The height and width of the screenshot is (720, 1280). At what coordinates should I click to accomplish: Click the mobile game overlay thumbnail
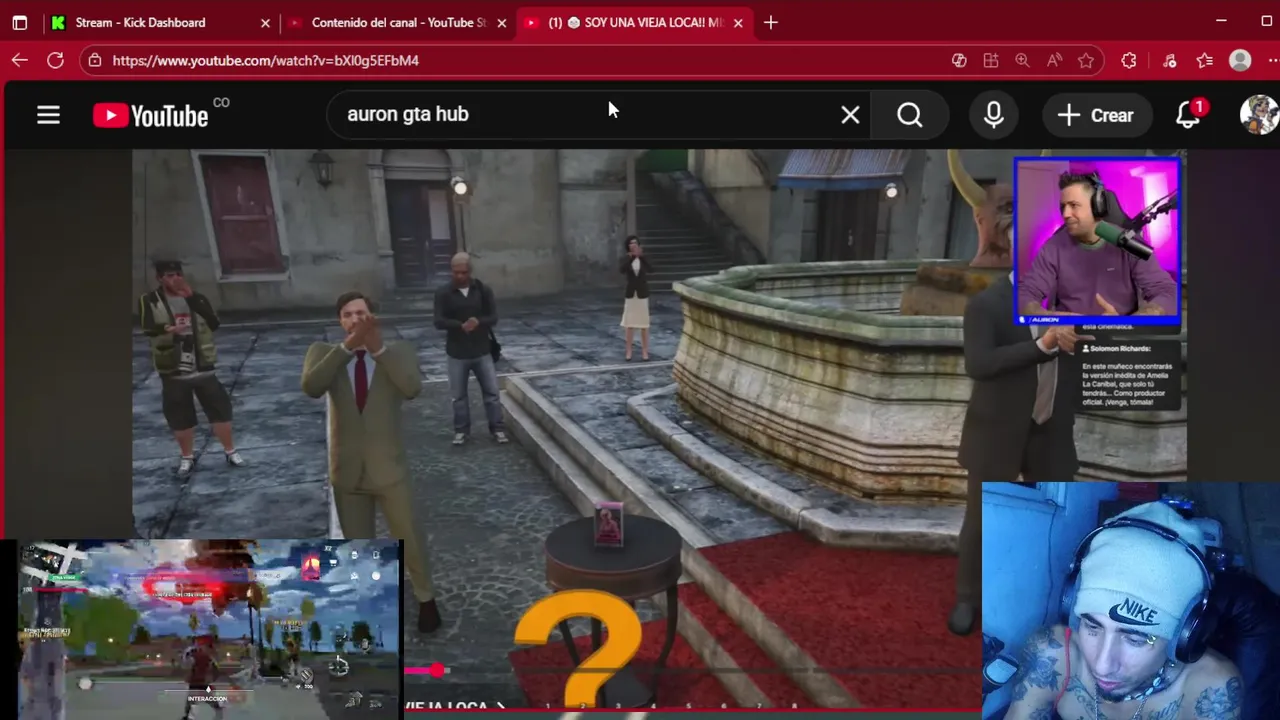pyautogui.click(x=209, y=630)
